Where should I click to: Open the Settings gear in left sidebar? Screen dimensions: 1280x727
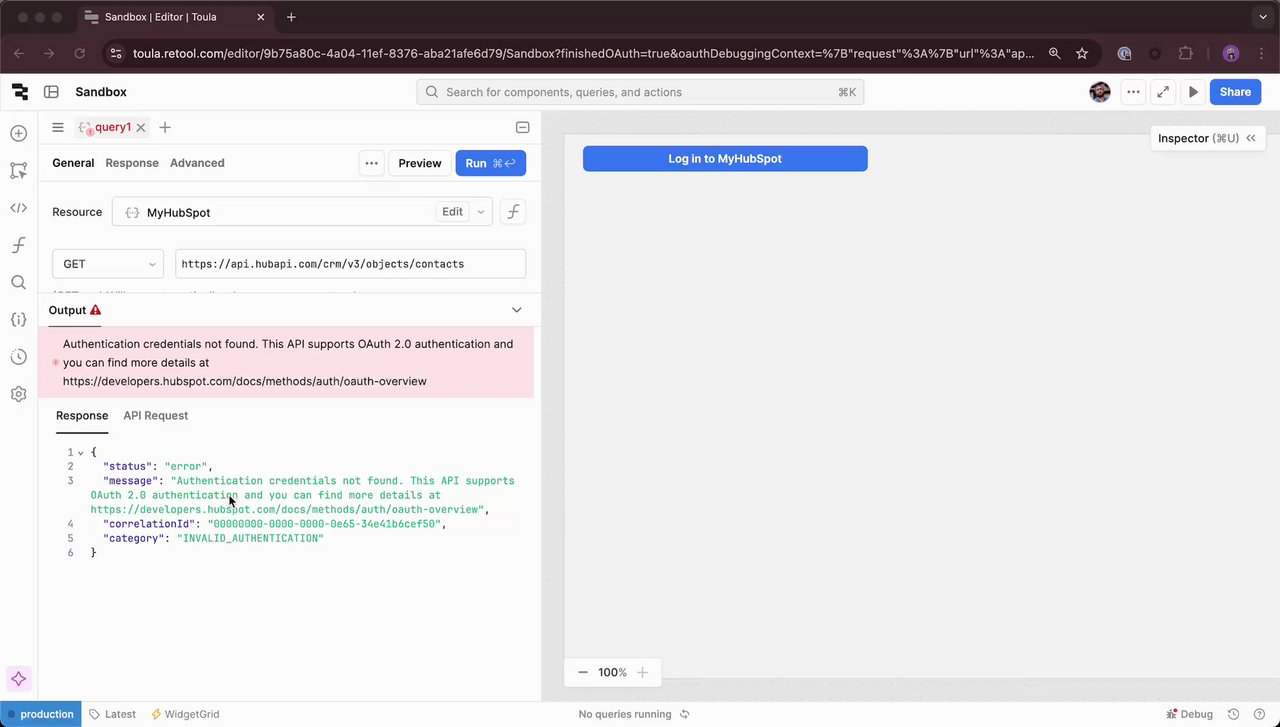coord(18,394)
